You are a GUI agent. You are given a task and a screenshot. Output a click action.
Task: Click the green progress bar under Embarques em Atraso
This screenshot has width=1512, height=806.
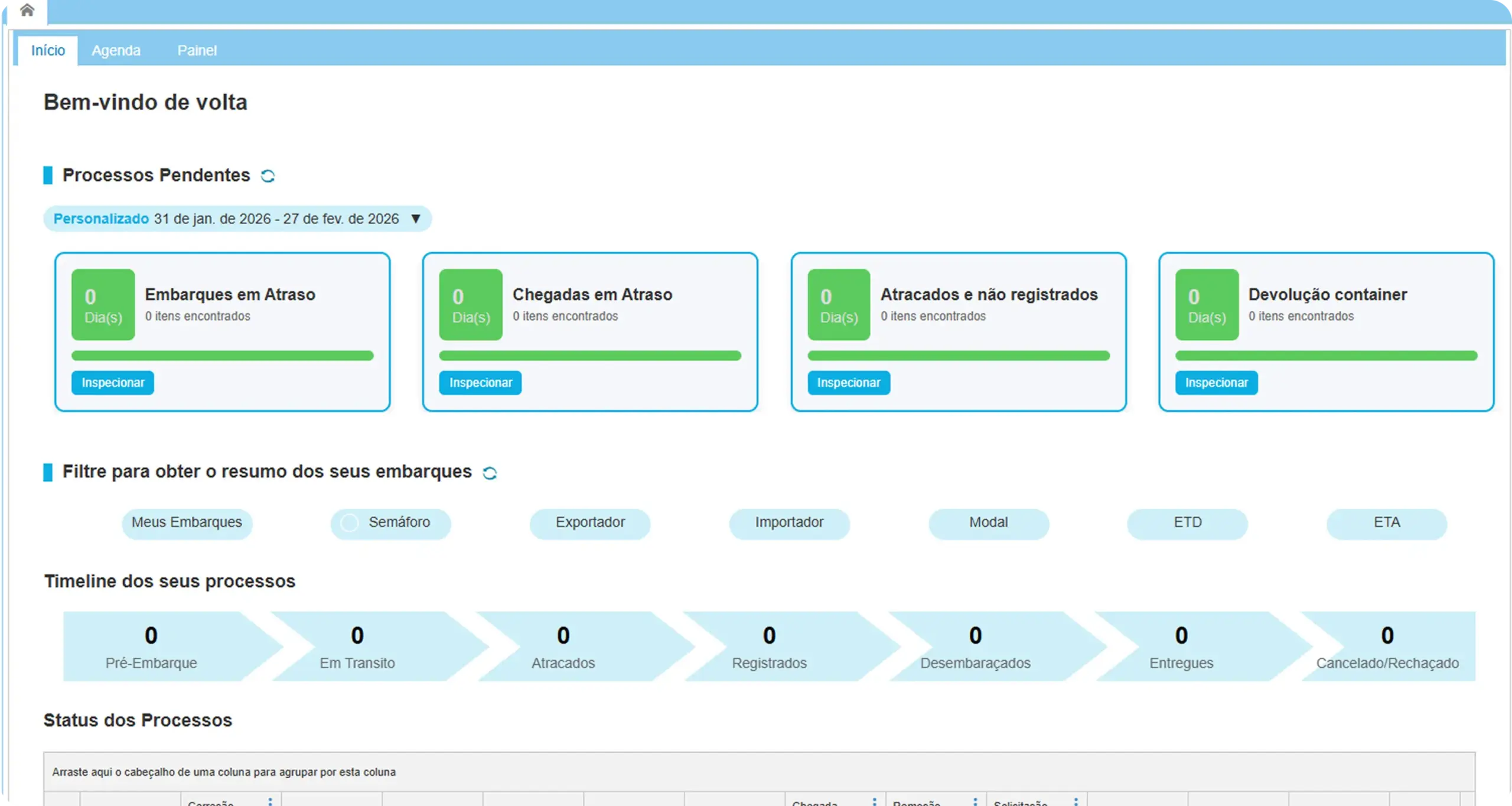[x=222, y=356]
